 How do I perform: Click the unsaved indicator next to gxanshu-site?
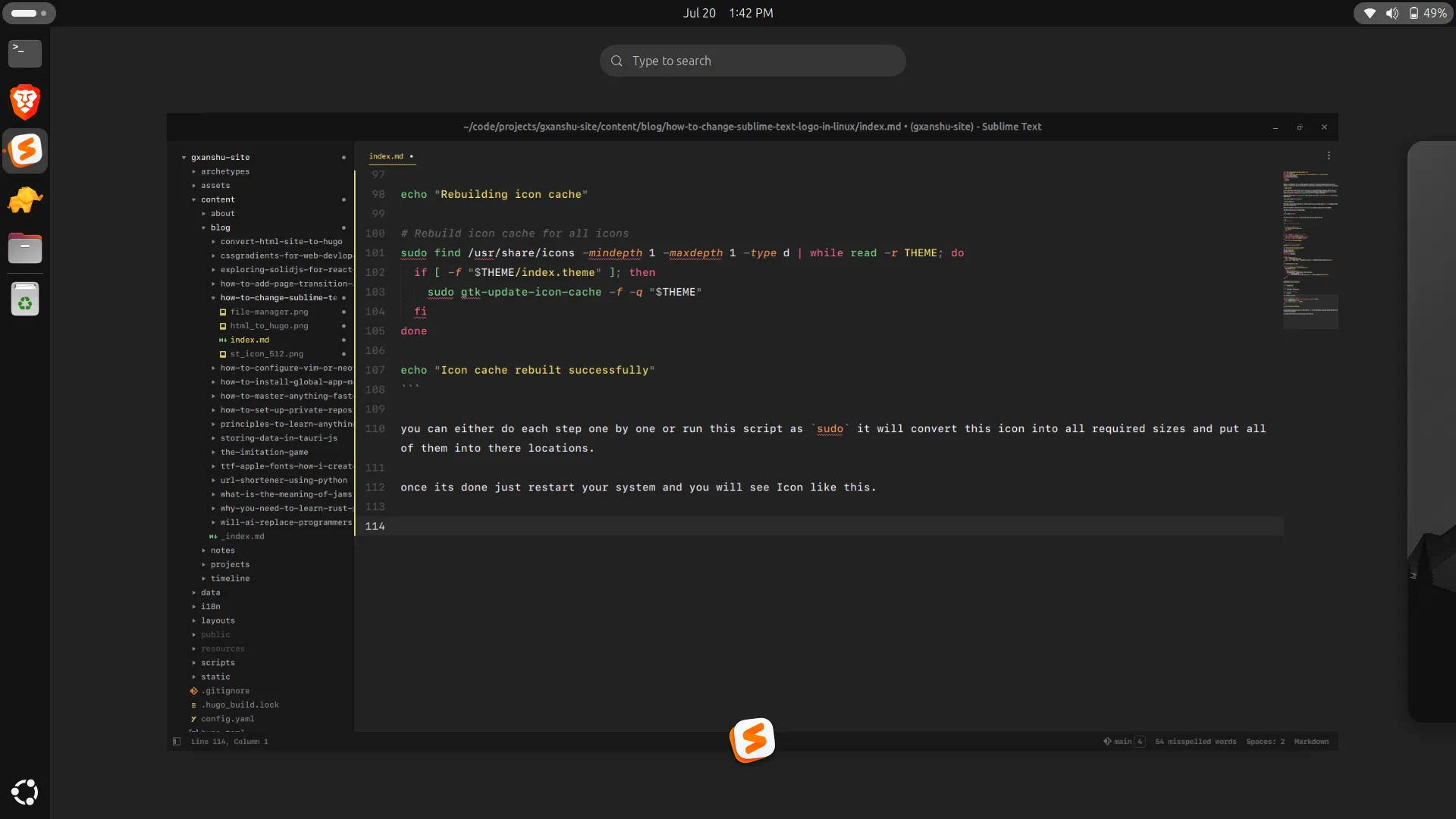tap(345, 157)
